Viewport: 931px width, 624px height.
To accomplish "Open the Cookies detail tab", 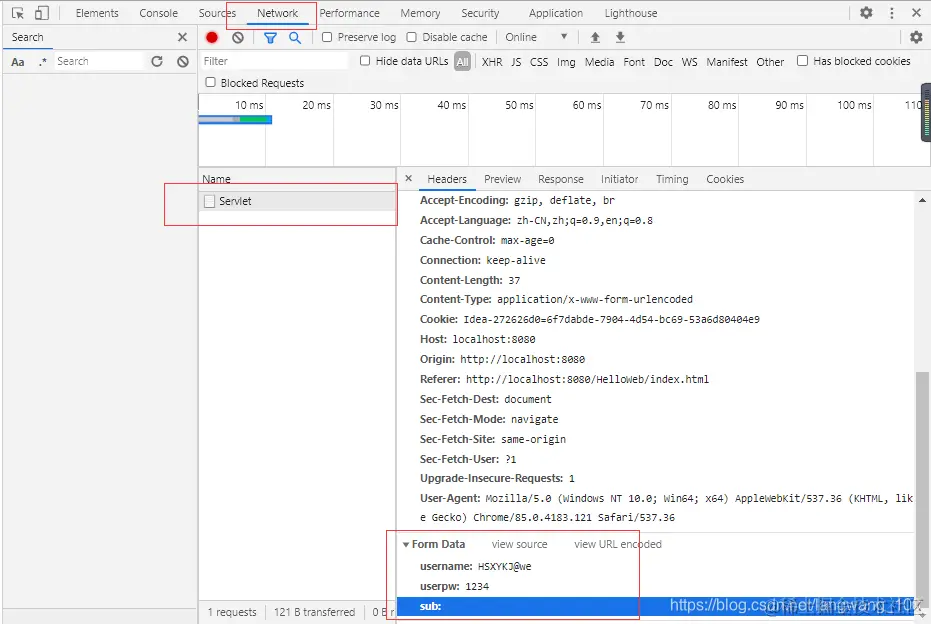I will click(x=725, y=179).
